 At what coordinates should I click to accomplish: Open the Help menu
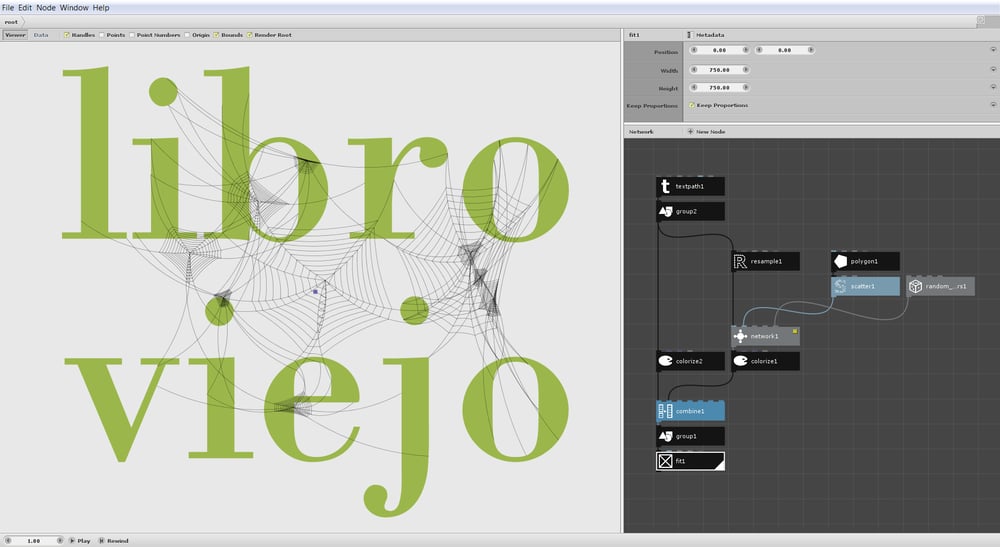(101, 8)
